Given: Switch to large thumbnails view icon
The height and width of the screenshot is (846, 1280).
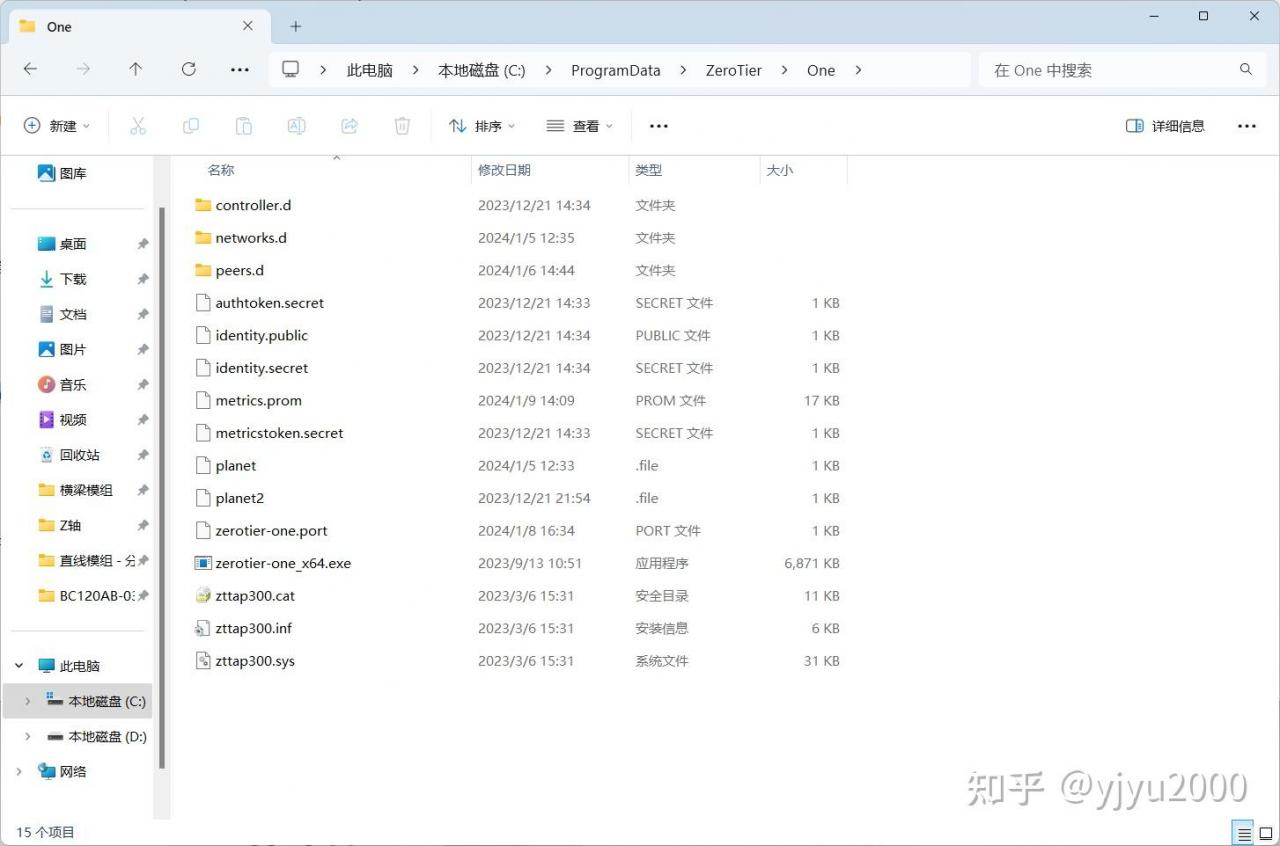Looking at the screenshot, I should pos(1265,833).
